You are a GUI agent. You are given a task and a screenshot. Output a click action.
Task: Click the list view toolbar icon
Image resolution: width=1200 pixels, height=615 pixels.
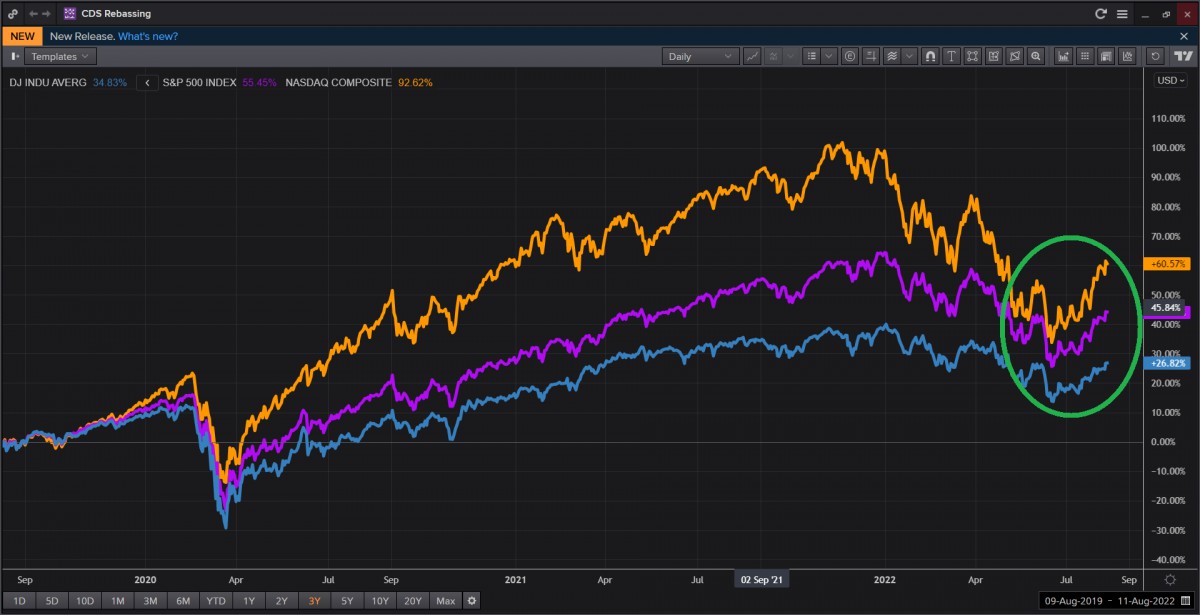[812, 57]
